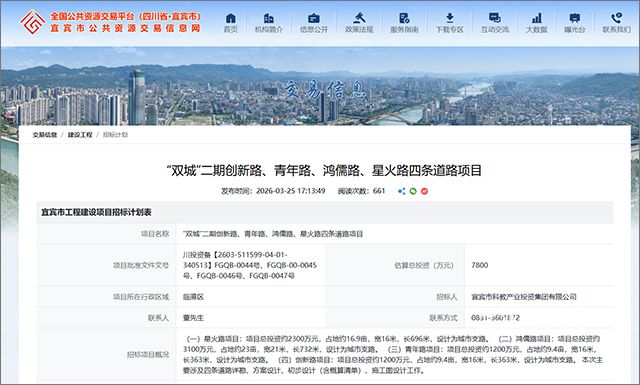Click site title 宜宾市公共资源交易信息网

click(x=126, y=28)
